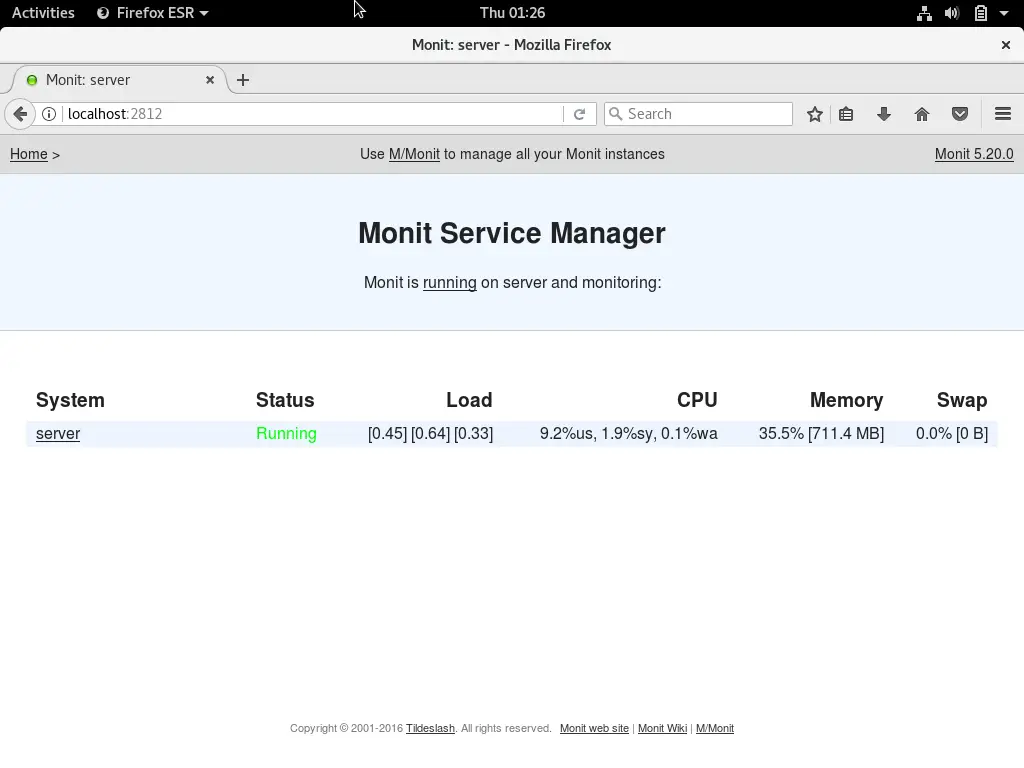Screen dimensions: 1024x768
Task: Select the Monit: server browser tab
Action: click(110, 80)
